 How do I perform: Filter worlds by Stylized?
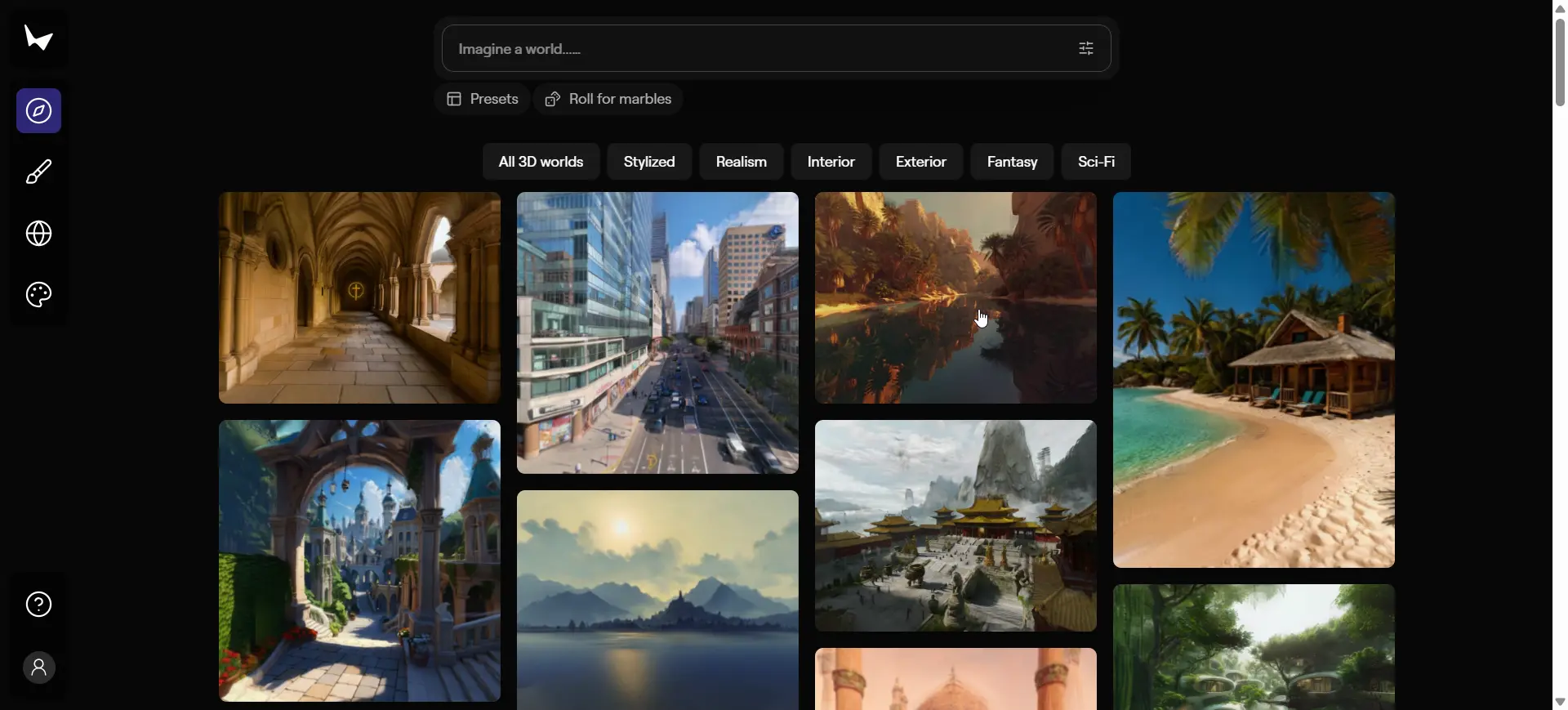tap(649, 162)
